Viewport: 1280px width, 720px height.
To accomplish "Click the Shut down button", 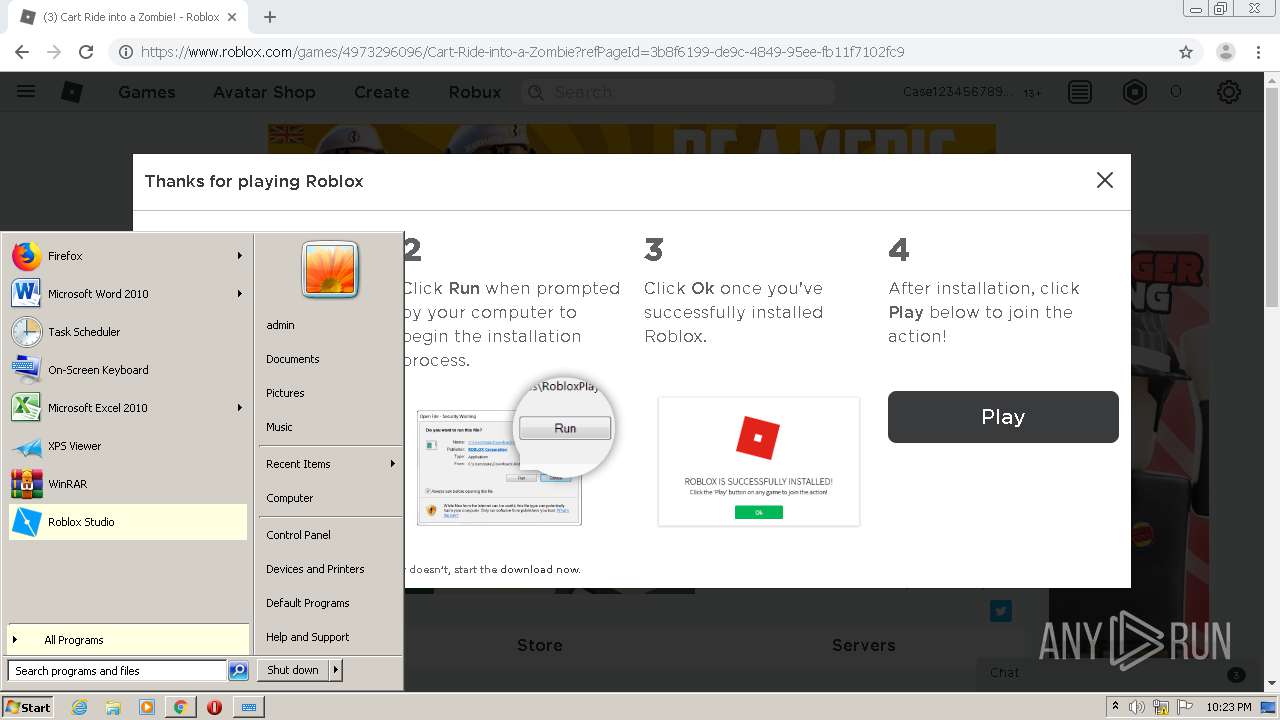I will [293, 670].
